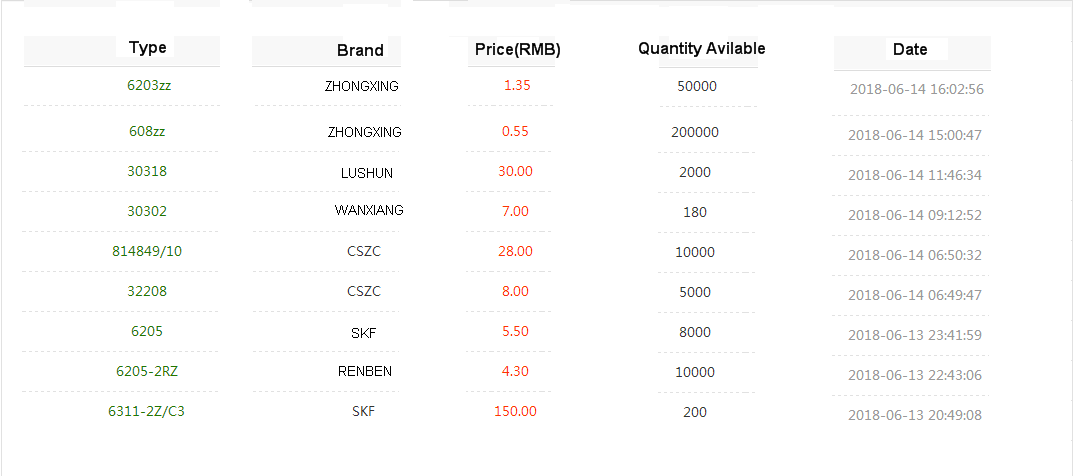Open the 6205 bearing listing
Viewport: 1075px width, 476px height.
[147, 331]
